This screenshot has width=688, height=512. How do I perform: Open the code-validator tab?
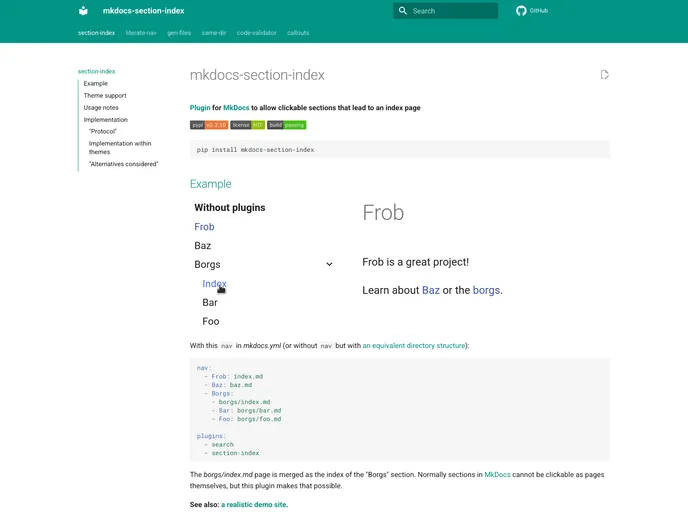[x=257, y=33]
